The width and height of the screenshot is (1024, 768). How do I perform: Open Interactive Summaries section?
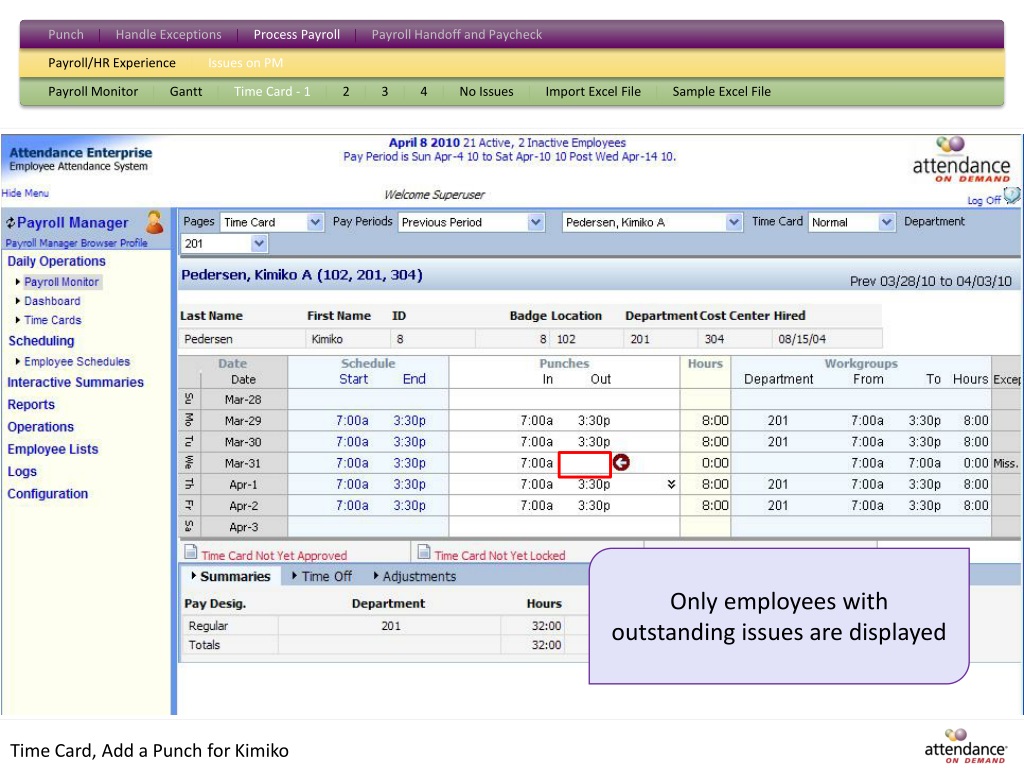click(75, 382)
